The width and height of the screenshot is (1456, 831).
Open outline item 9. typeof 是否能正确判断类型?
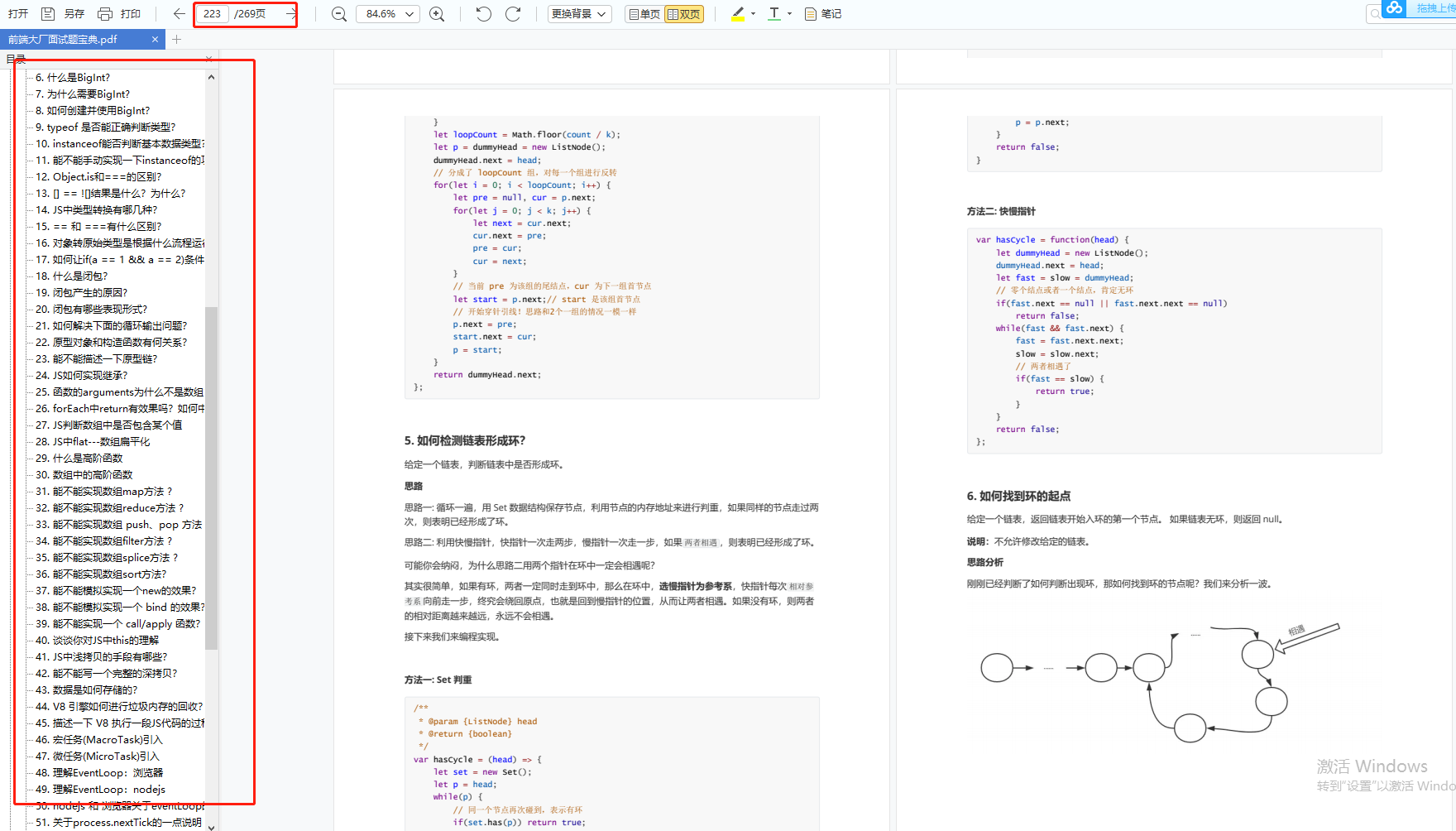106,127
